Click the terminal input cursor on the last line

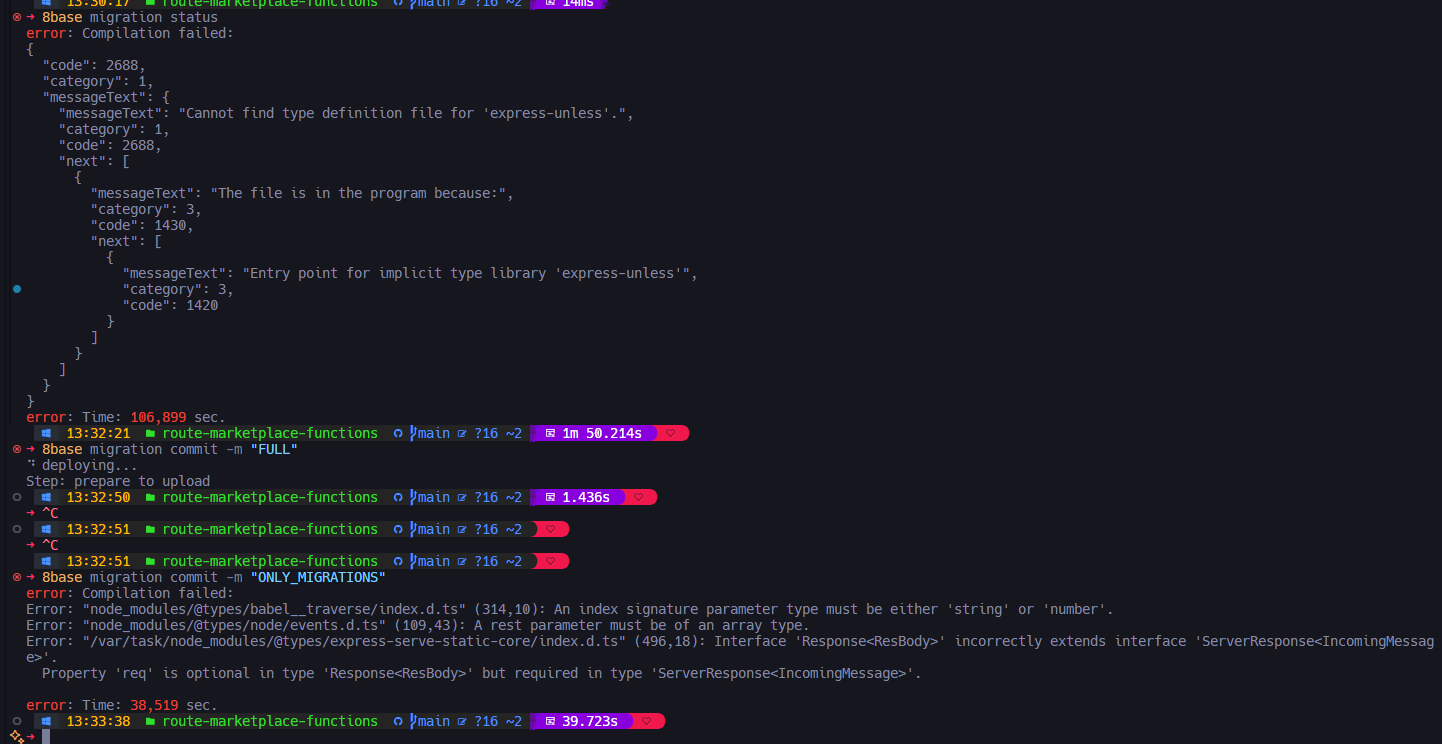pos(46,737)
